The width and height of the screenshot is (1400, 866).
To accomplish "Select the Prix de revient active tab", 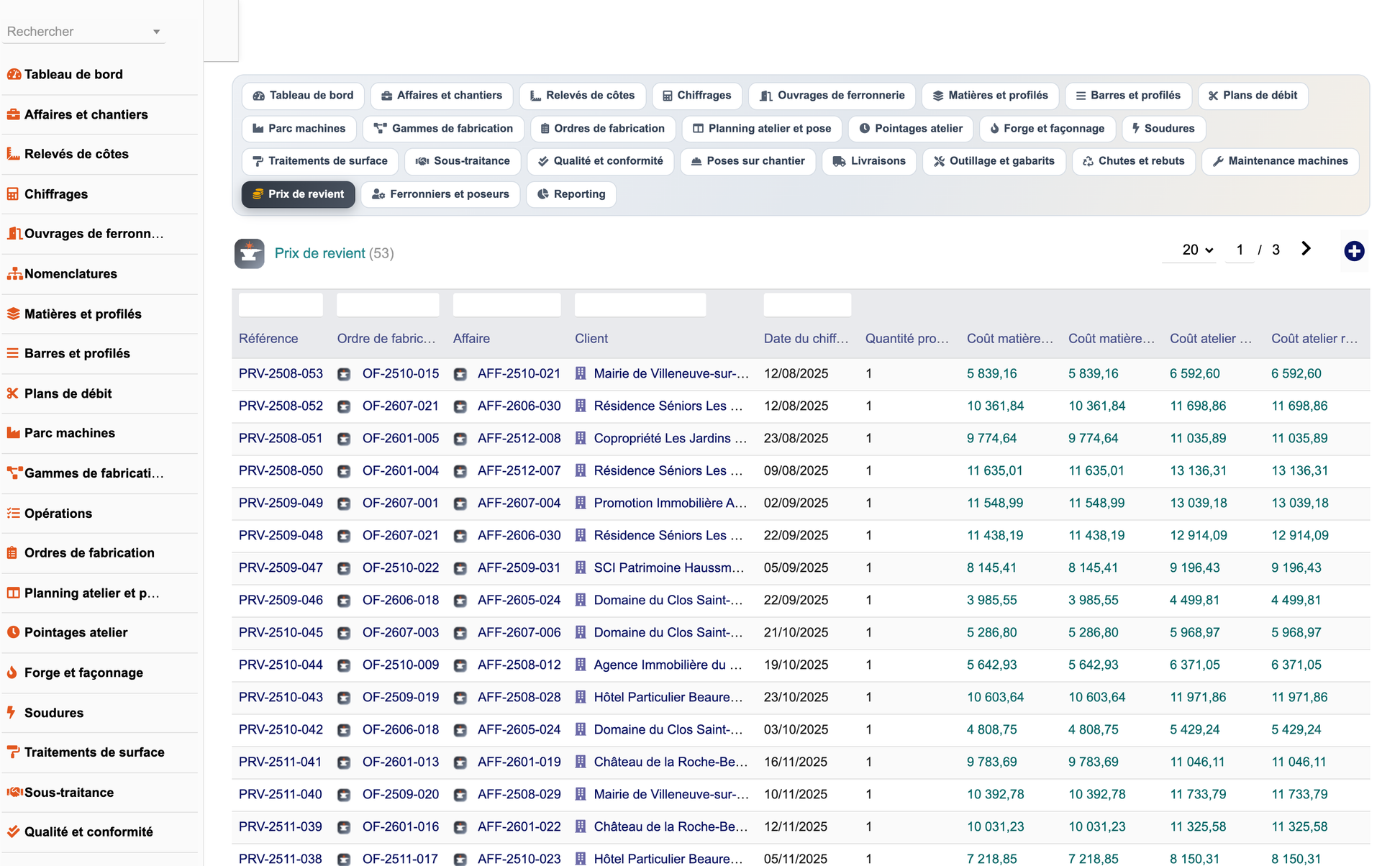I will point(299,194).
